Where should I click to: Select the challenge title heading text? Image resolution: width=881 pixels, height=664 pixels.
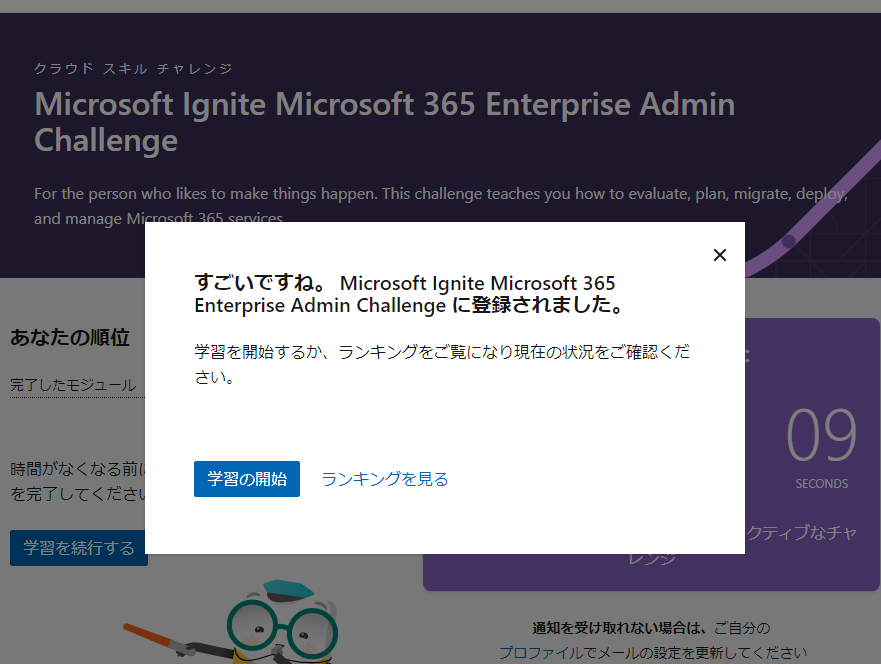coord(383,121)
